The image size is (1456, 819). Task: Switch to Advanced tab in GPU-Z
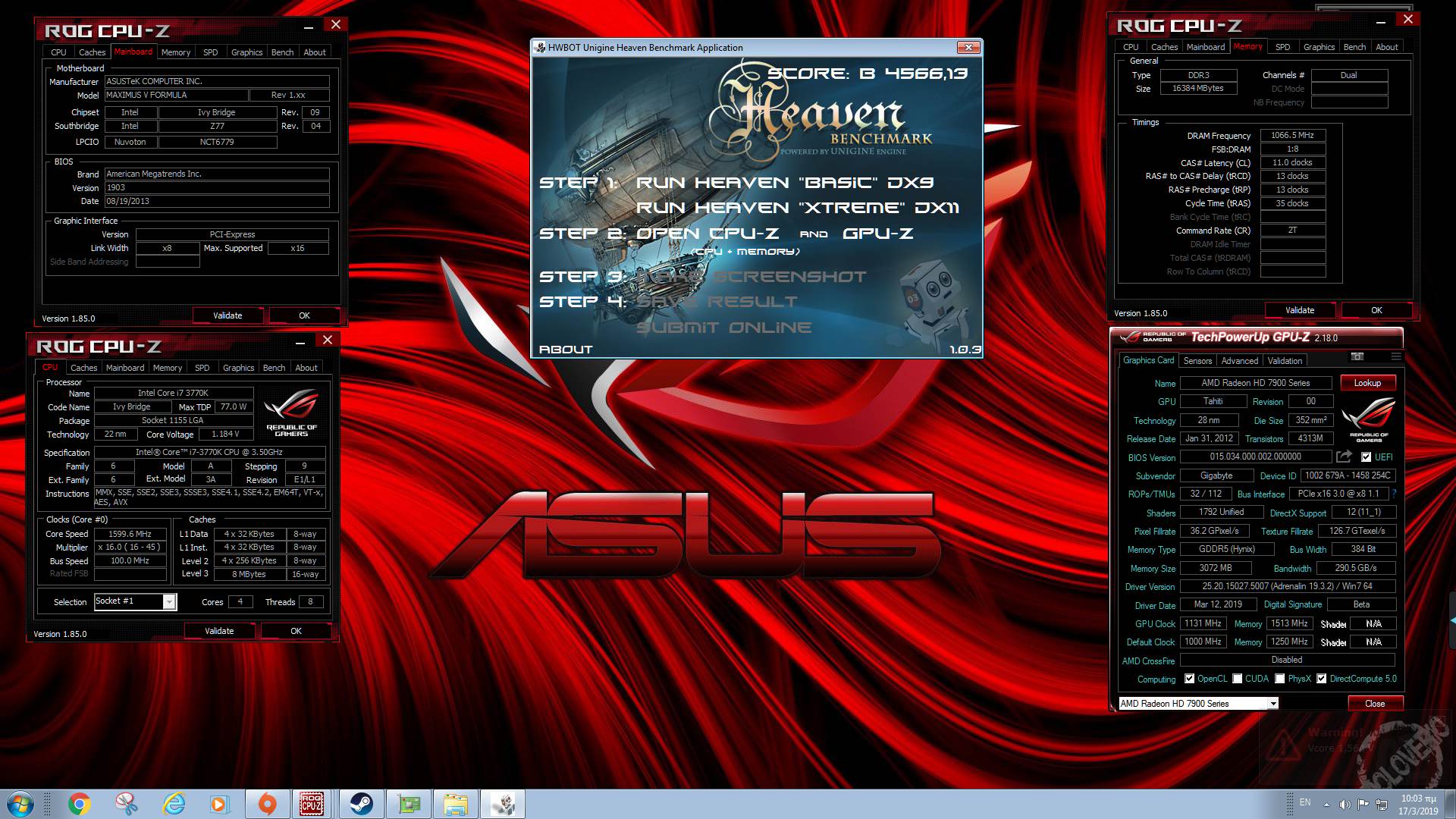pyautogui.click(x=1240, y=361)
